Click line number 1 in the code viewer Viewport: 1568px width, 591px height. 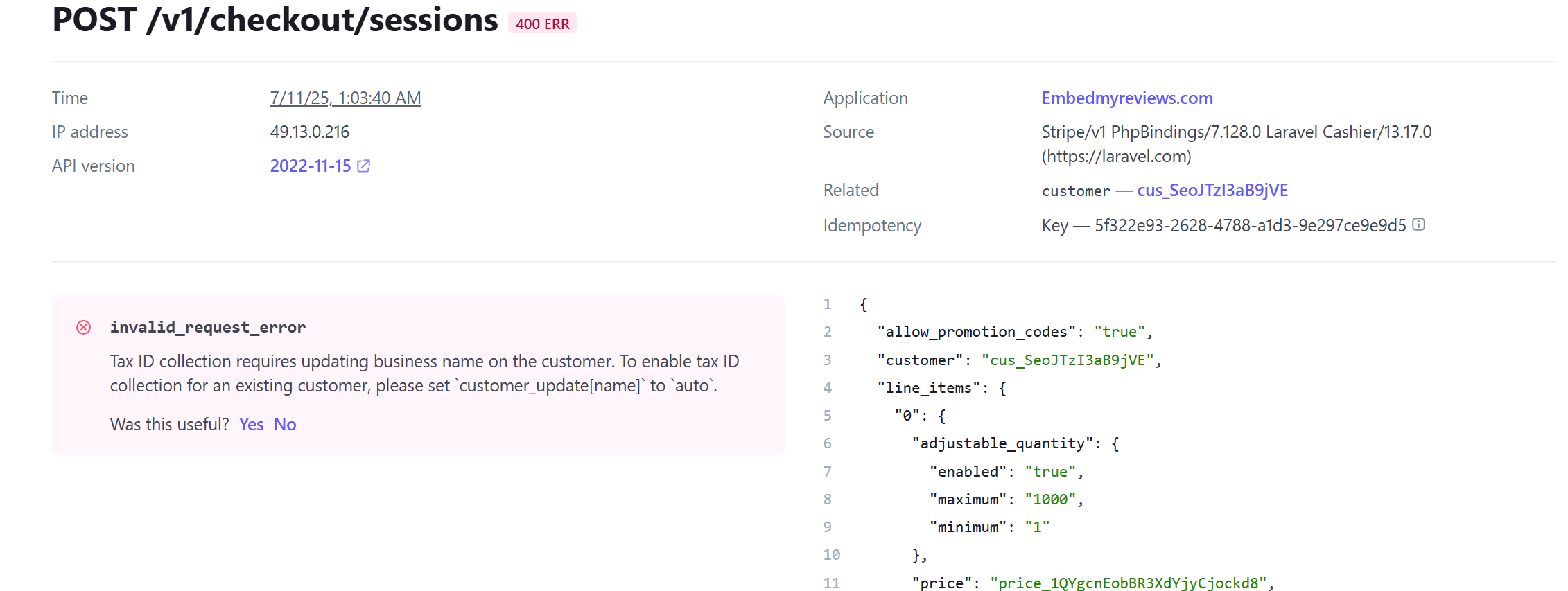[828, 304]
